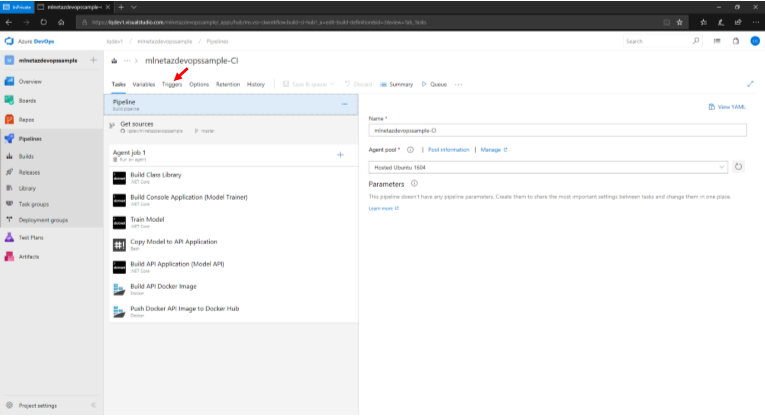Click the Parameters info icon
Viewport: 765px width, 416px height.
[414, 184]
